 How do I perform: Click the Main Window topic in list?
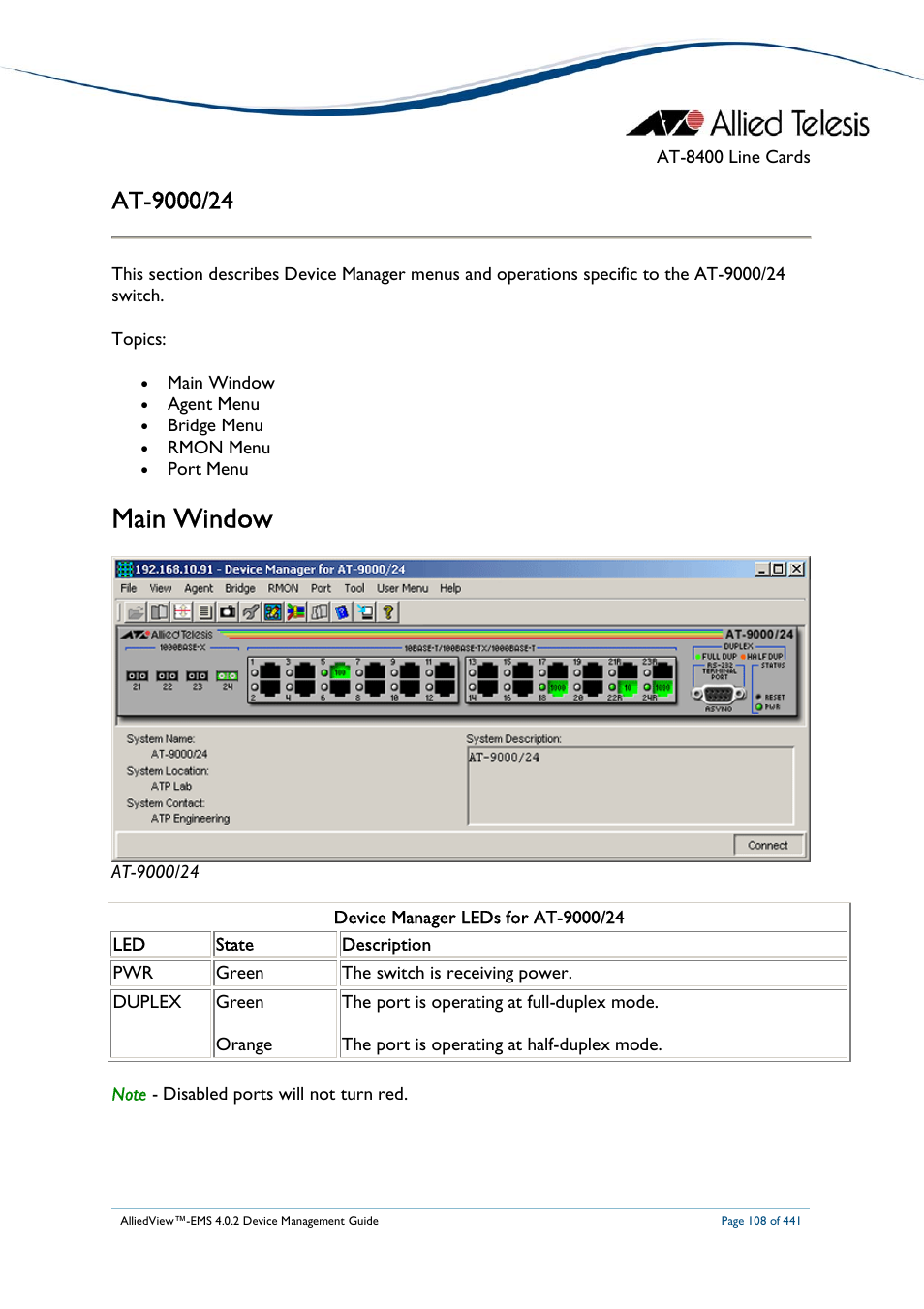(221, 383)
